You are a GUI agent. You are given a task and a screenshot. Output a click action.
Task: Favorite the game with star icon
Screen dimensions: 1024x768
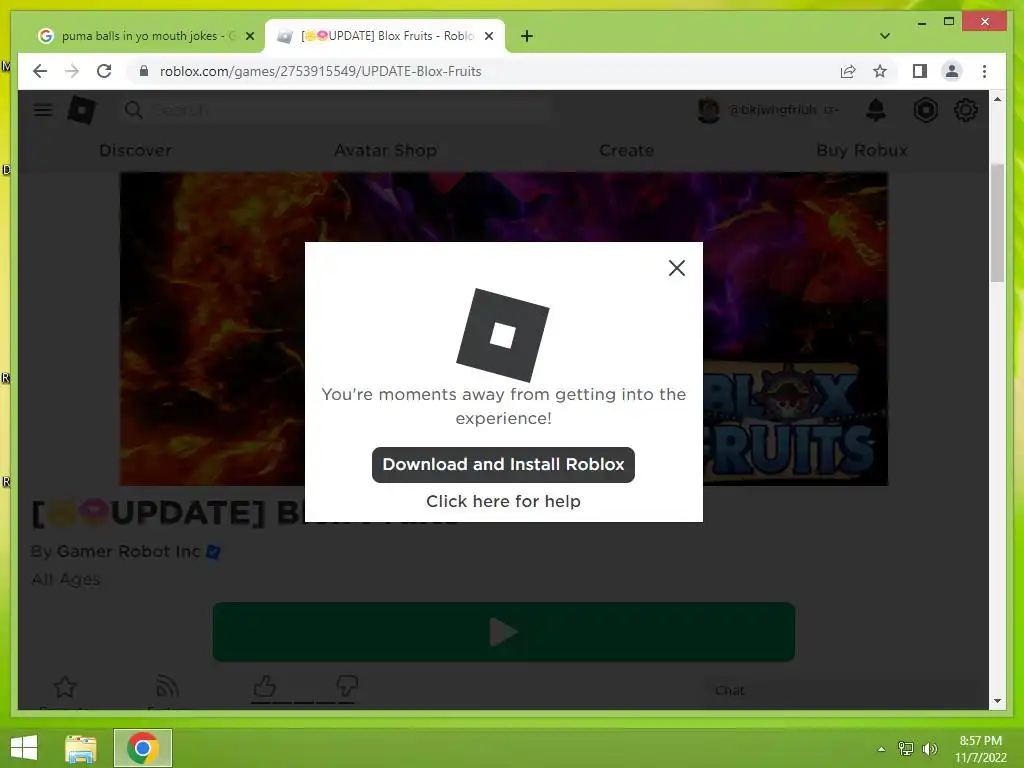pyautogui.click(x=65, y=687)
